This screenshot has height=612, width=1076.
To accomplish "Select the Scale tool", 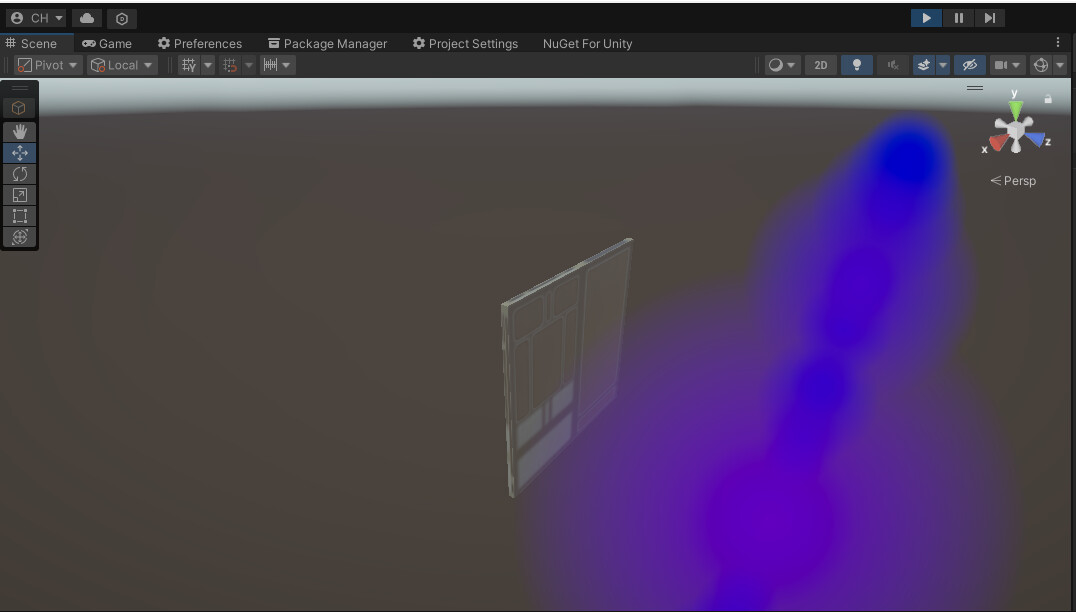I will (x=19, y=194).
